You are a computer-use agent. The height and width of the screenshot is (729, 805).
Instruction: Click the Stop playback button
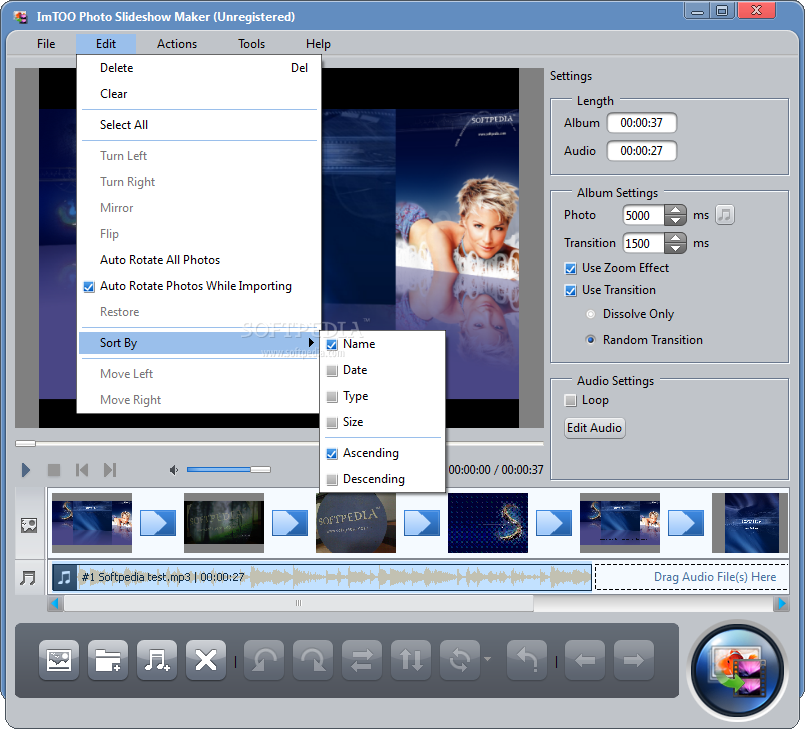pos(54,470)
